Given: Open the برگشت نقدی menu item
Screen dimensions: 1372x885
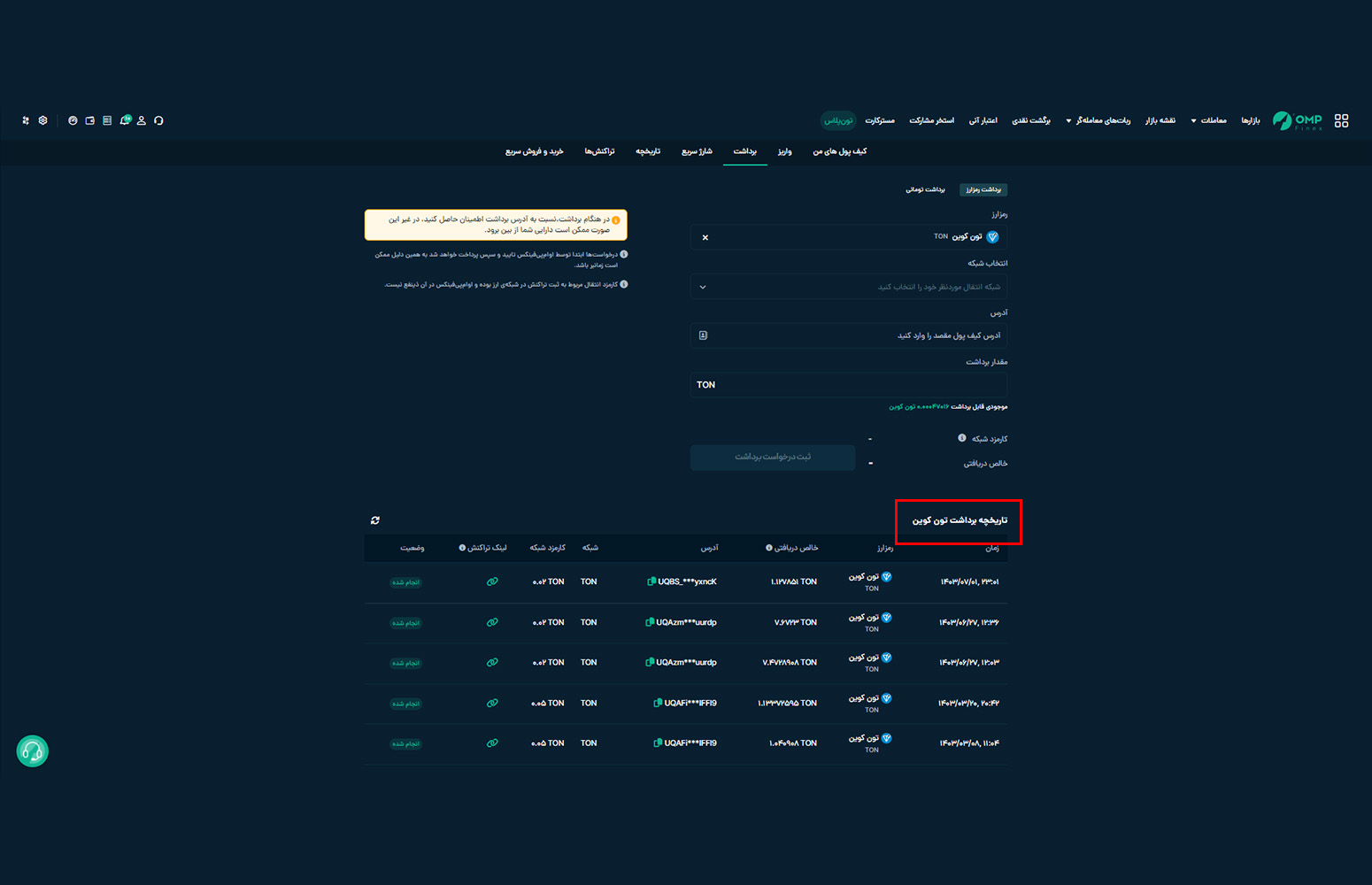Looking at the screenshot, I should [1031, 120].
